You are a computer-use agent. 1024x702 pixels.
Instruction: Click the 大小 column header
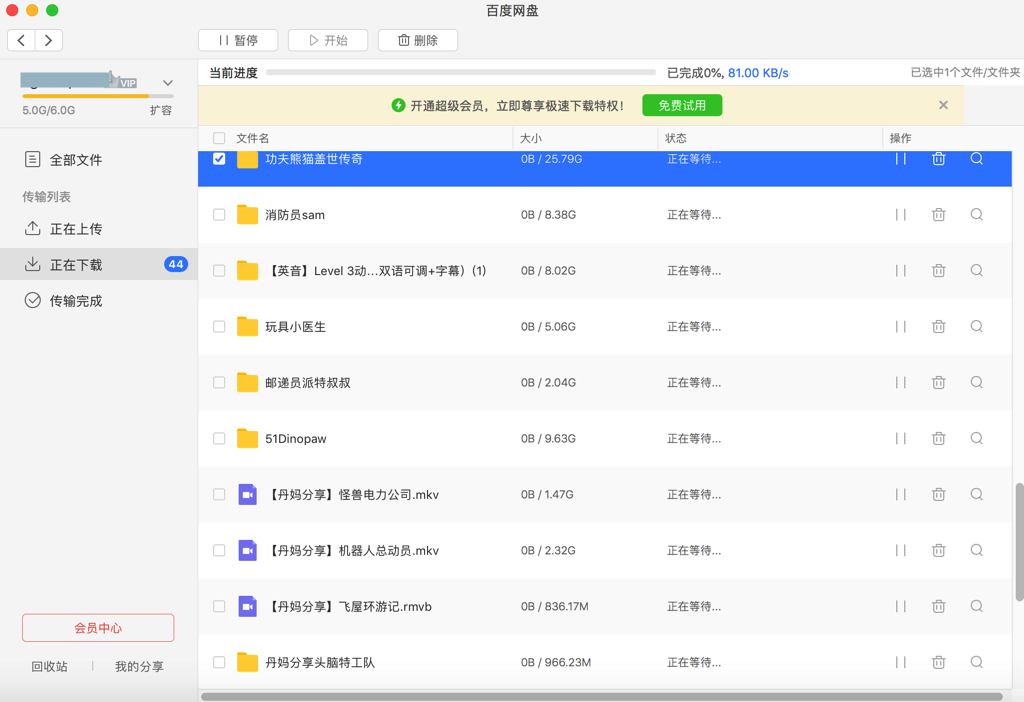pyautogui.click(x=530, y=138)
